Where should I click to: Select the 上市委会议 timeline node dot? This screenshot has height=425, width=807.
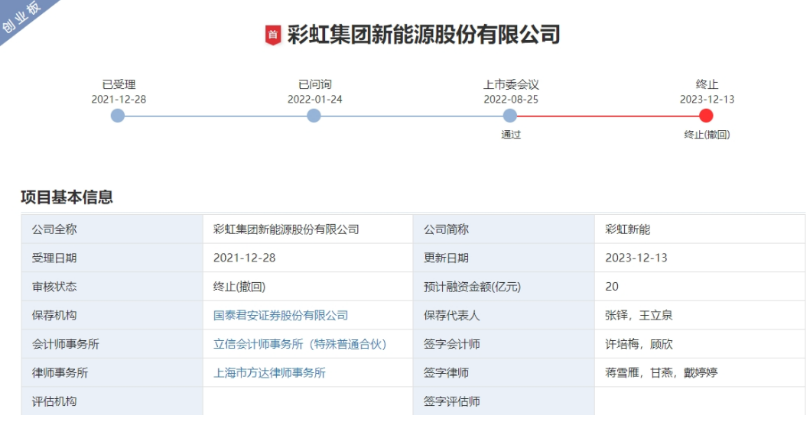coord(510,116)
